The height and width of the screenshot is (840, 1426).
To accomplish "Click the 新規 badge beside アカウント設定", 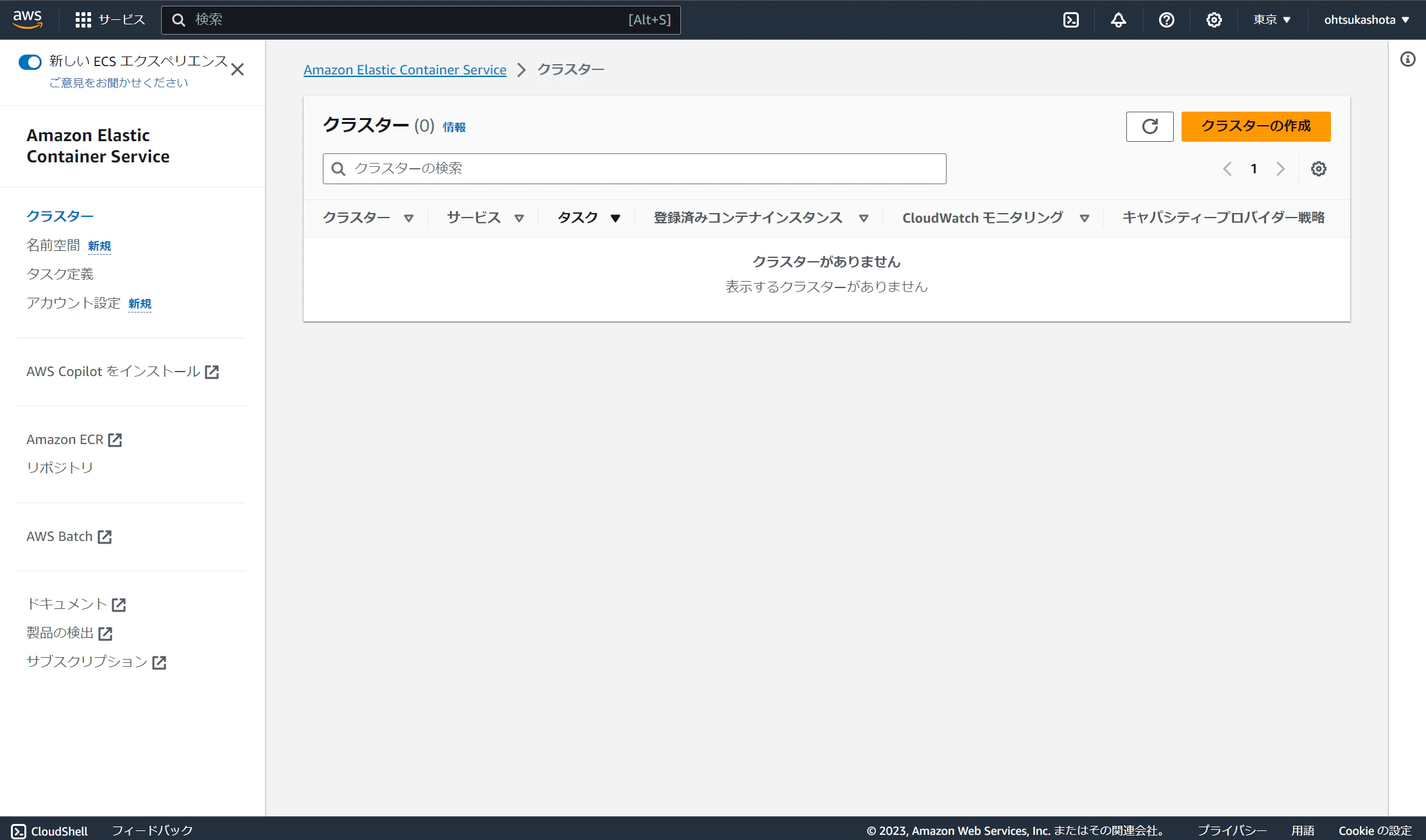I will point(140,304).
